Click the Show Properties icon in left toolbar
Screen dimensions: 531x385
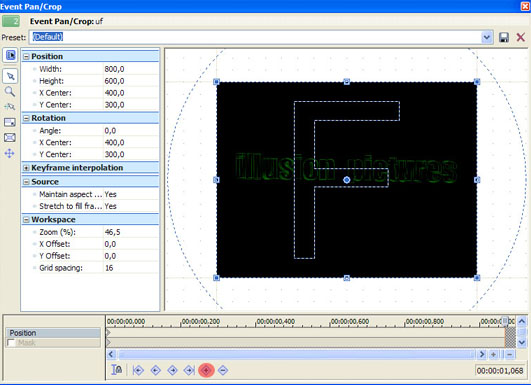click(10, 55)
